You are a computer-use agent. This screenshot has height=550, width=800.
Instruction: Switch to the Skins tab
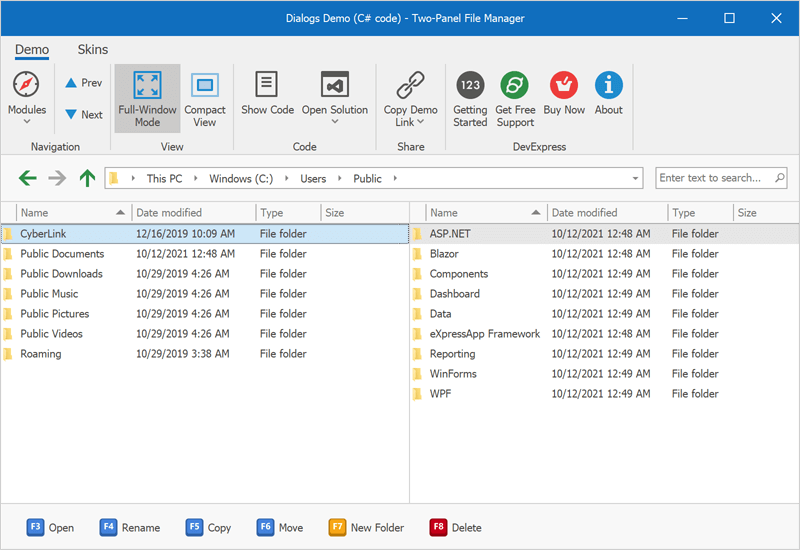click(x=93, y=49)
